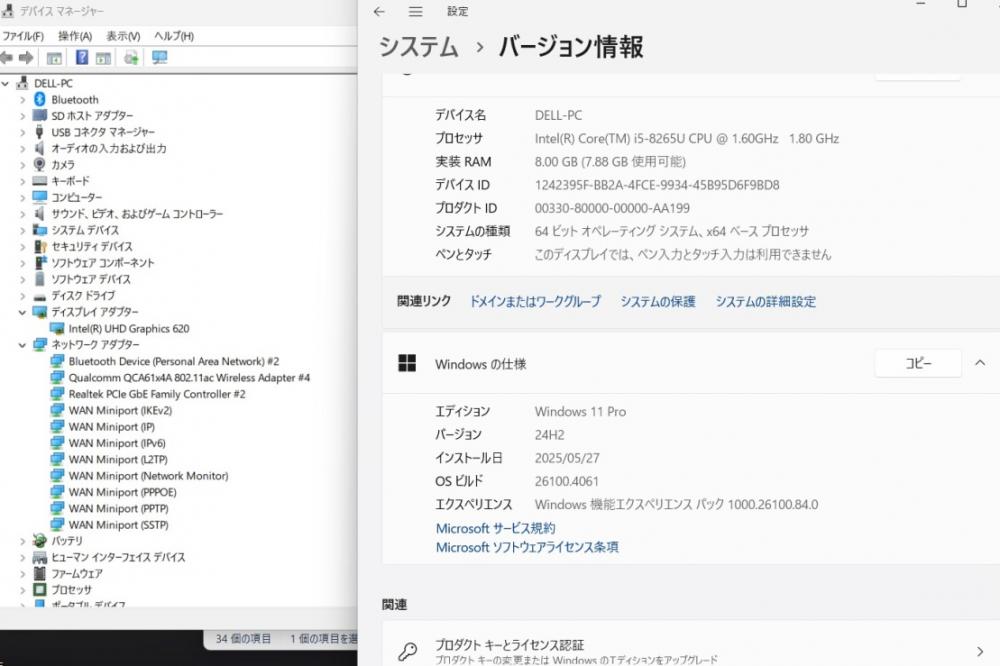Open プロダクト キーとライセンス認証 chevron arrow
The height and width of the screenshot is (666, 1000).
(980, 651)
